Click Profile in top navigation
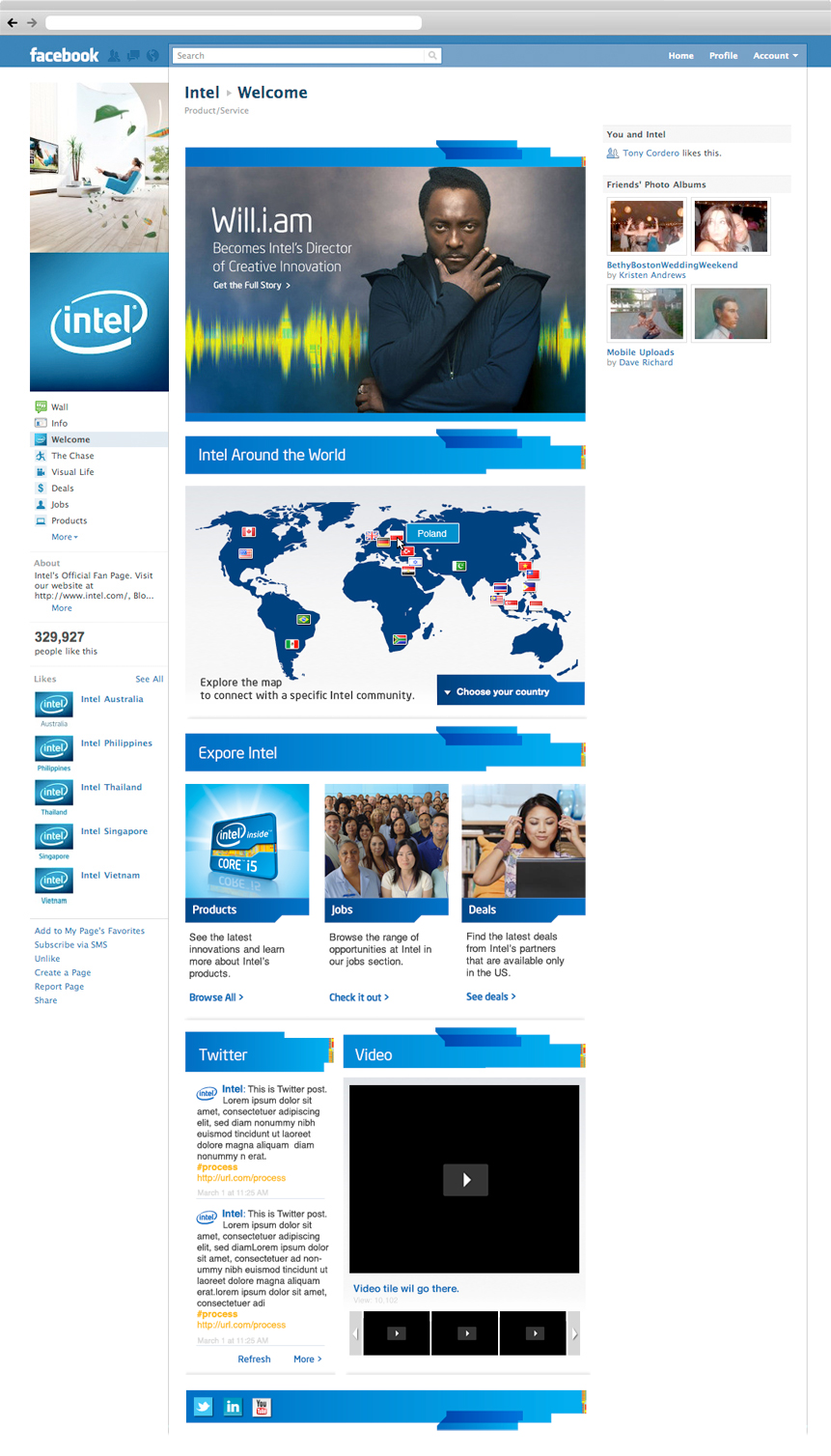The width and height of the screenshot is (831, 1456). (723, 55)
